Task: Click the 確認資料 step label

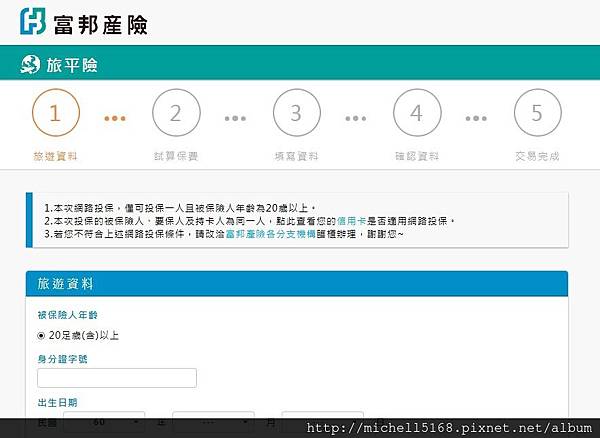Action: [x=417, y=156]
